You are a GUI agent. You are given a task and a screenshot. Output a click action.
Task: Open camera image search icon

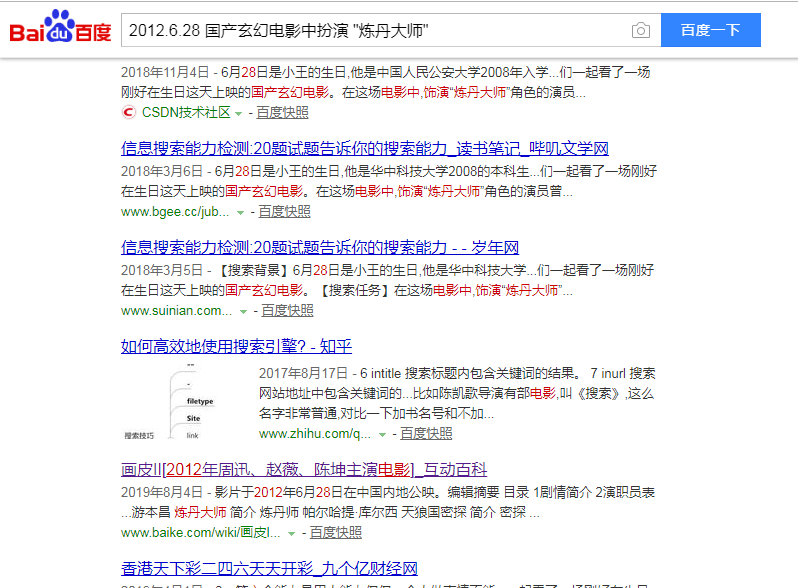click(641, 31)
